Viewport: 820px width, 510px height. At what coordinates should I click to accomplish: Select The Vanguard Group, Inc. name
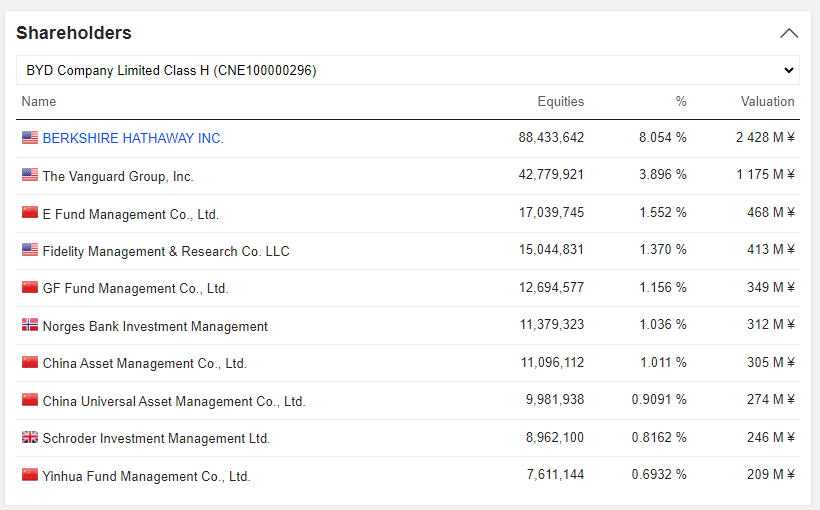118,176
